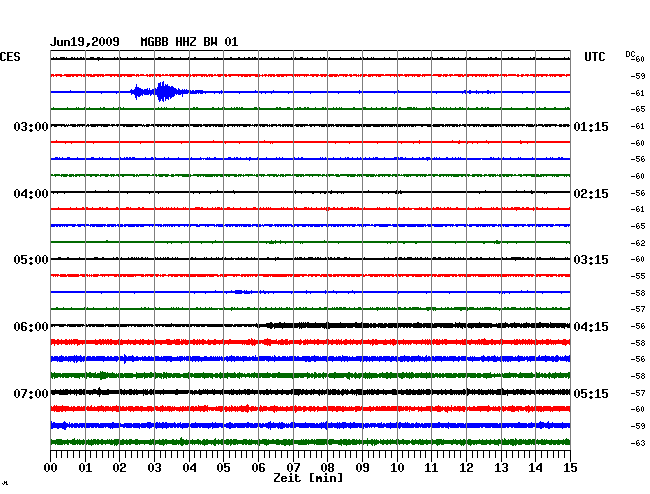650x494 pixels.
Task: Click minute tick label 02
Action: (x=119, y=467)
